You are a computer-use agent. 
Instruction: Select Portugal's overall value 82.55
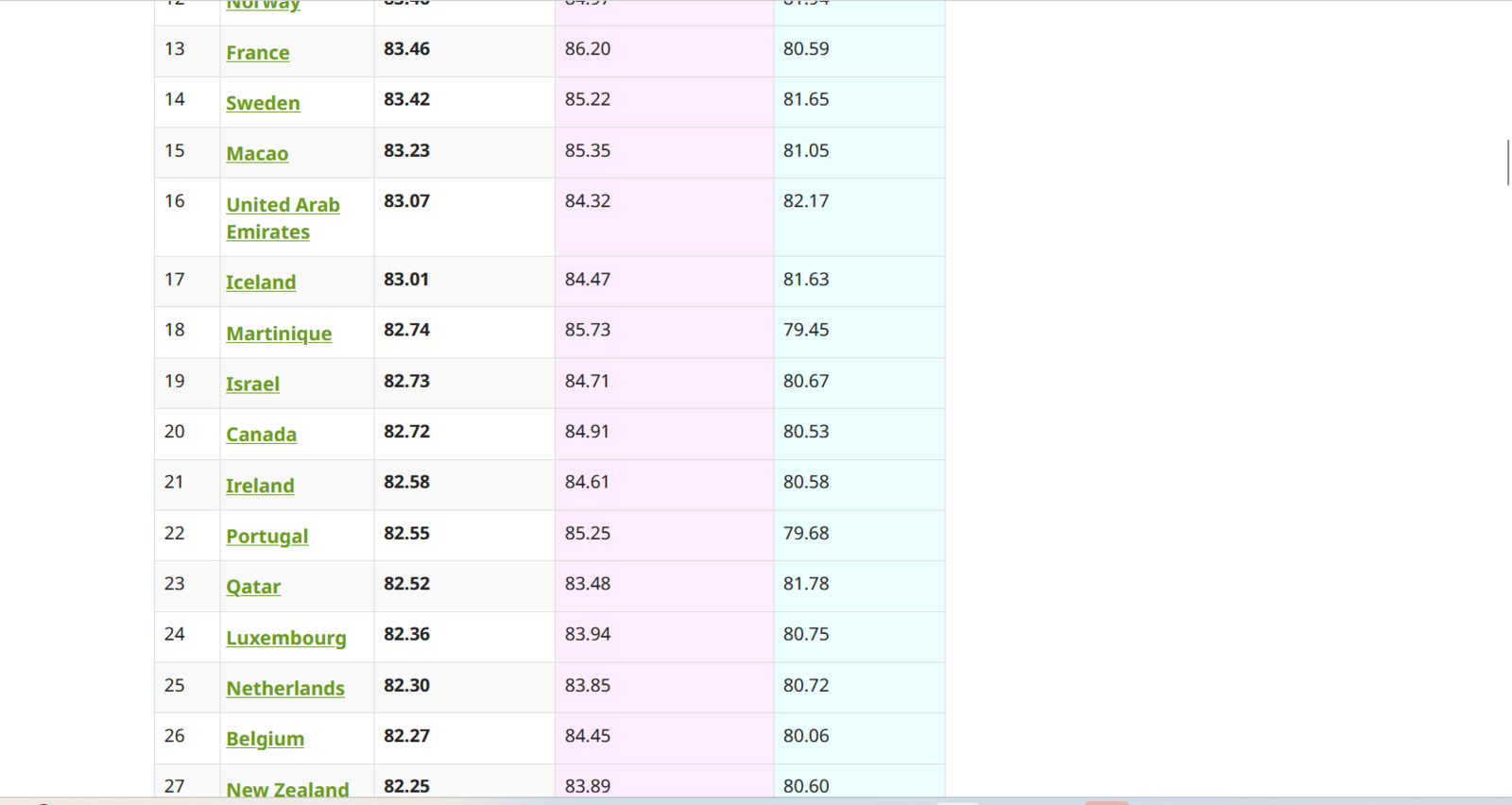click(x=406, y=533)
